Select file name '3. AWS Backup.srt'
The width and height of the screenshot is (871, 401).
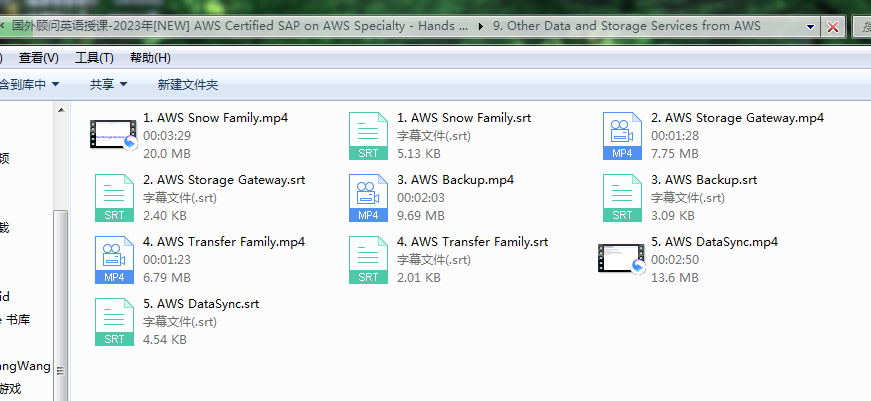click(704, 180)
